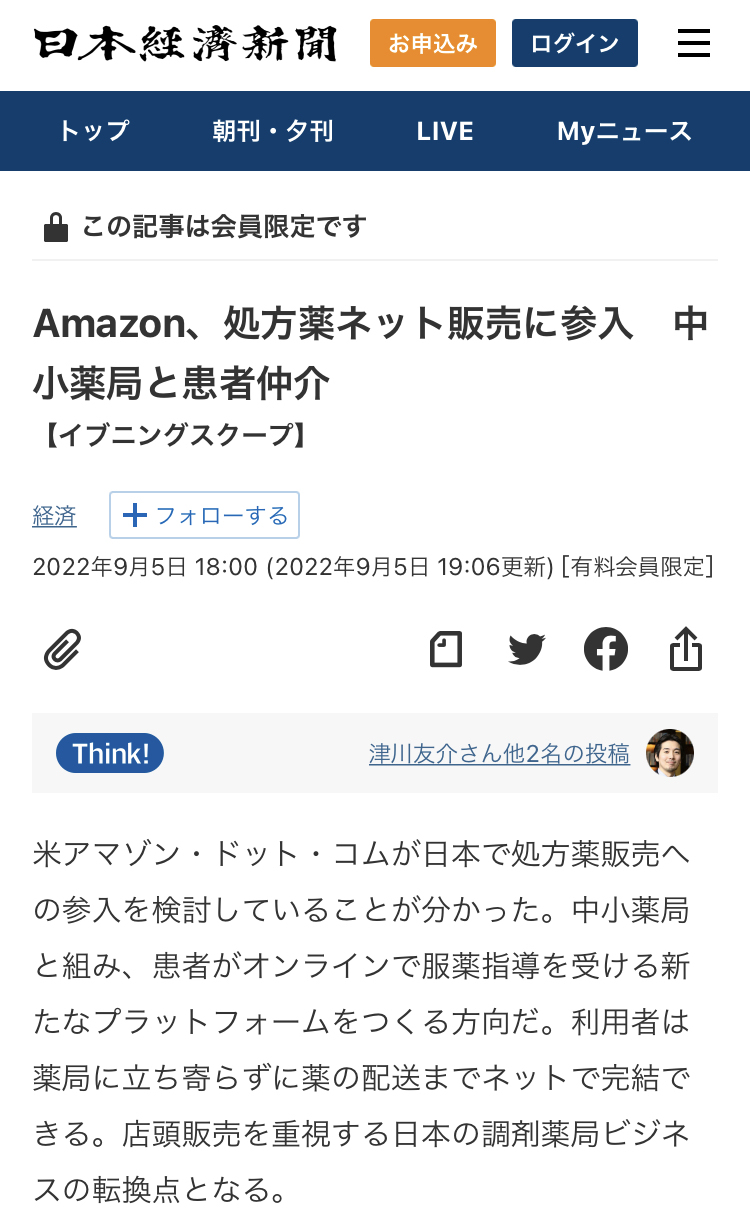This screenshot has height=1216, width=750.
Task: Go to the Myニュース tab
Action: [623, 131]
